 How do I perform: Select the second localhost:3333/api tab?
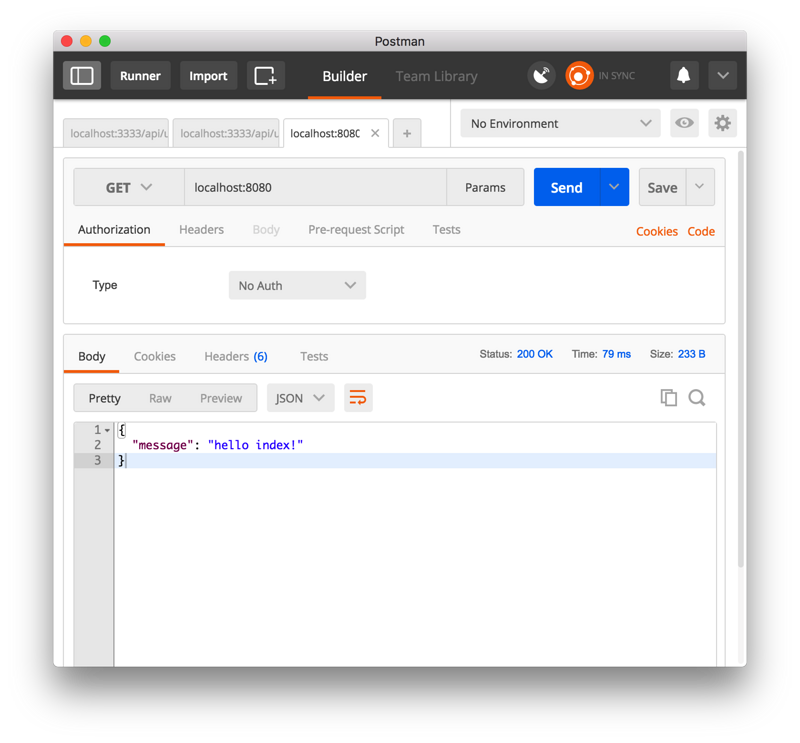(227, 133)
